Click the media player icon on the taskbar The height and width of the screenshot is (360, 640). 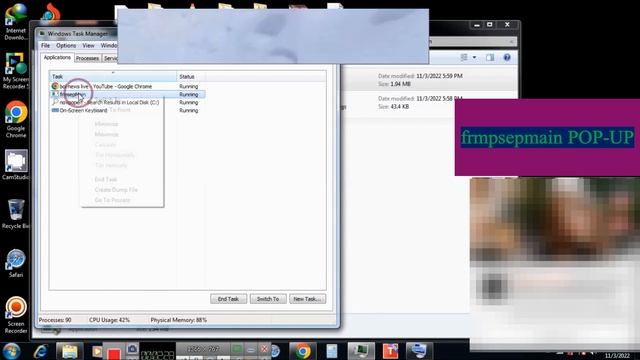(96, 351)
